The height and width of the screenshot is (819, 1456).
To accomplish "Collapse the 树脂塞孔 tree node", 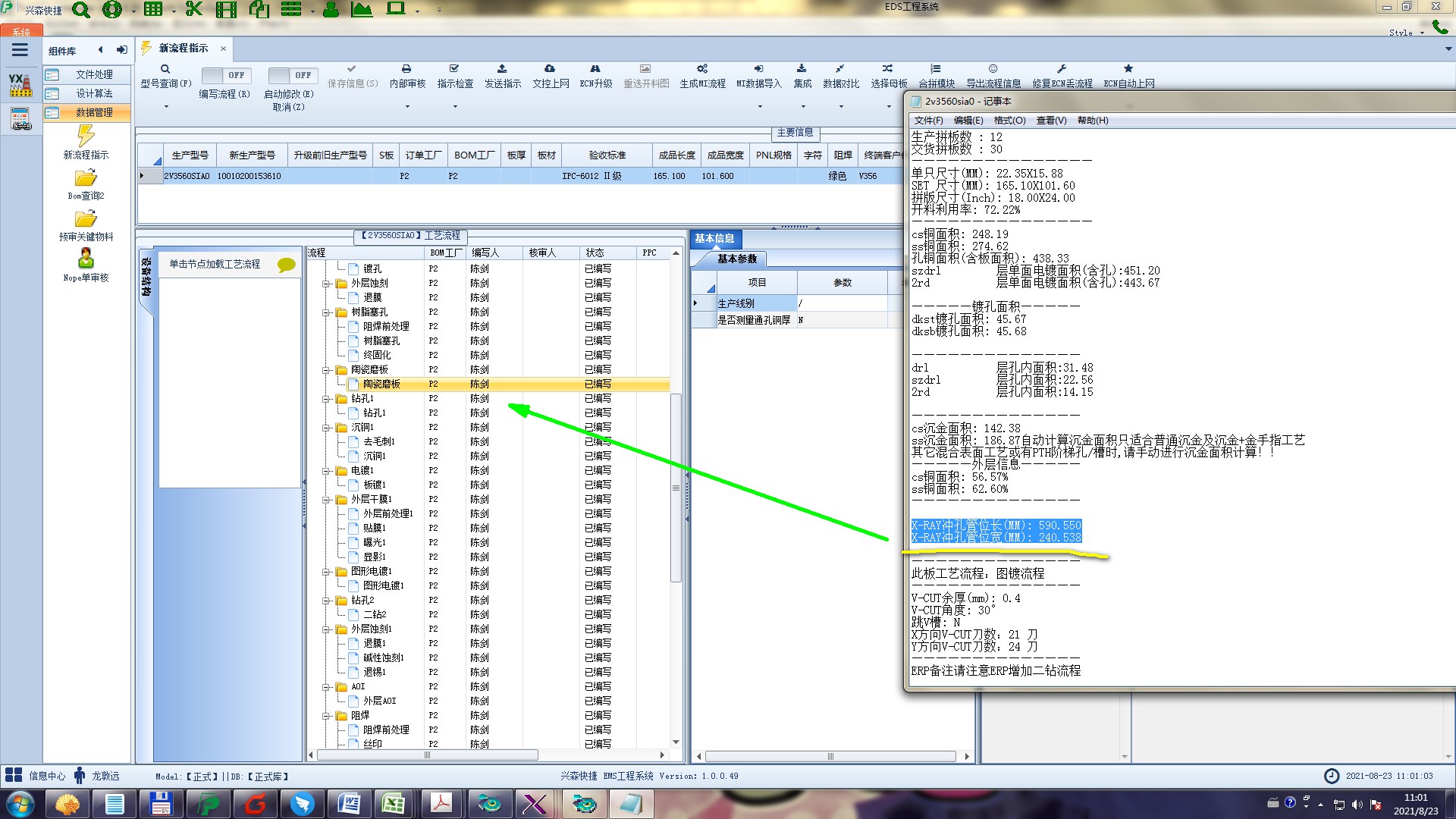I will pos(326,312).
